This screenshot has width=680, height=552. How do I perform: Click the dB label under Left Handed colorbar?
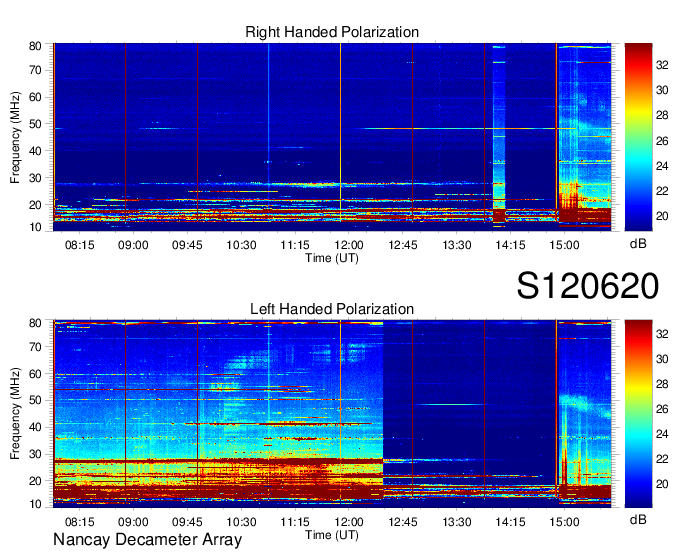638,520
